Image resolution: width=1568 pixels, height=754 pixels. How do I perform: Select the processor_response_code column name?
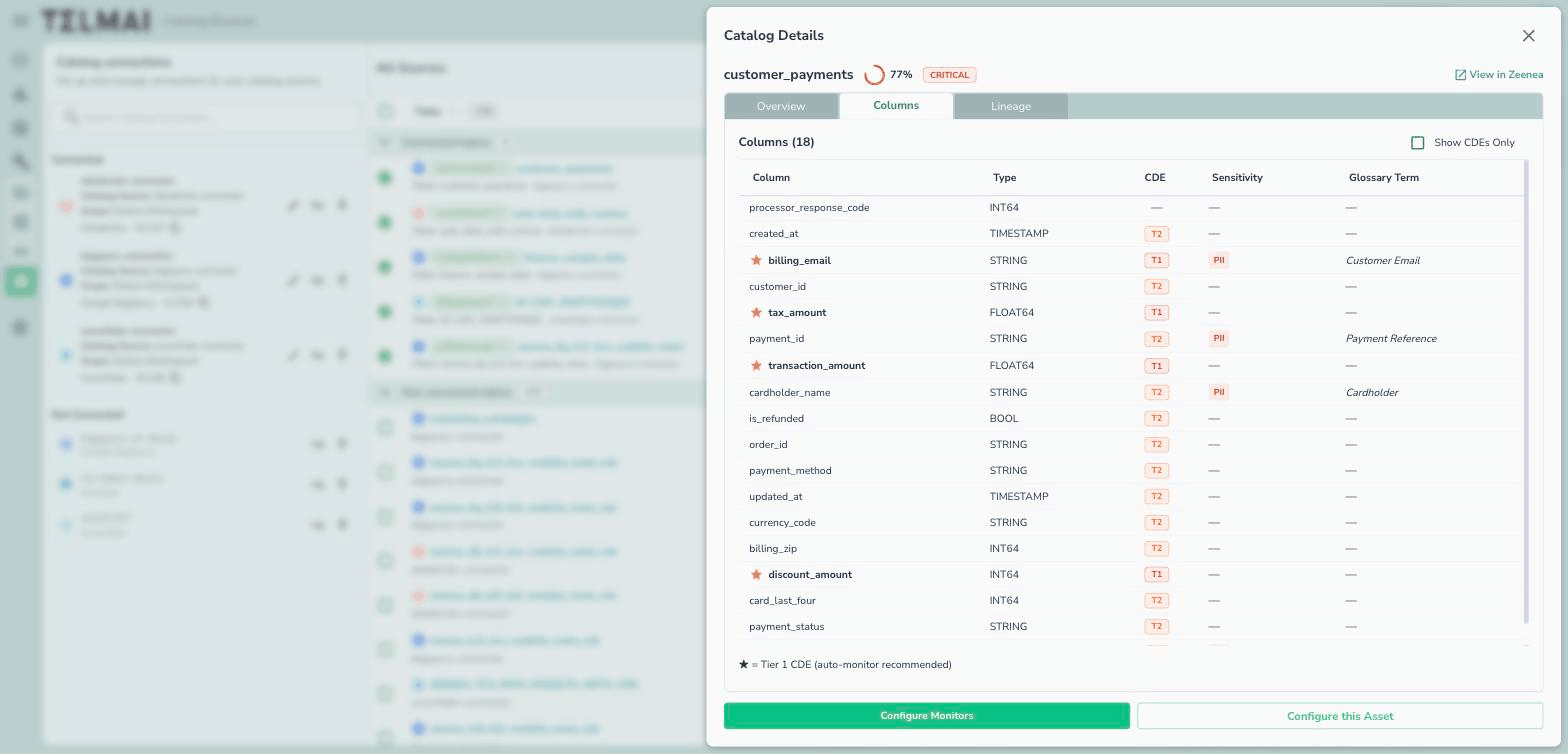tap(809, 208)
